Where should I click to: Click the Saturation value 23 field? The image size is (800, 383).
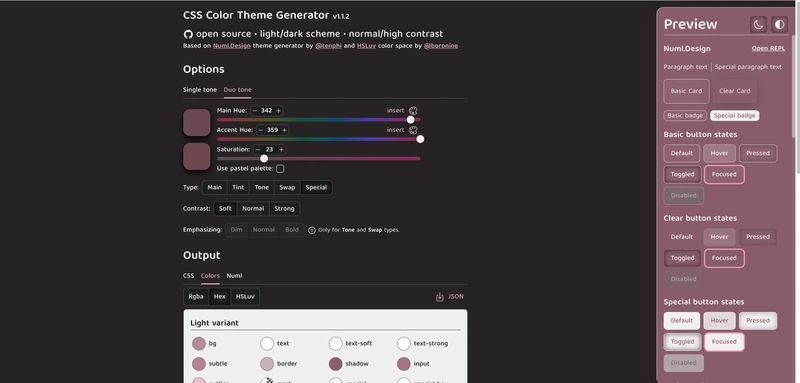click(x=269, y=149)
